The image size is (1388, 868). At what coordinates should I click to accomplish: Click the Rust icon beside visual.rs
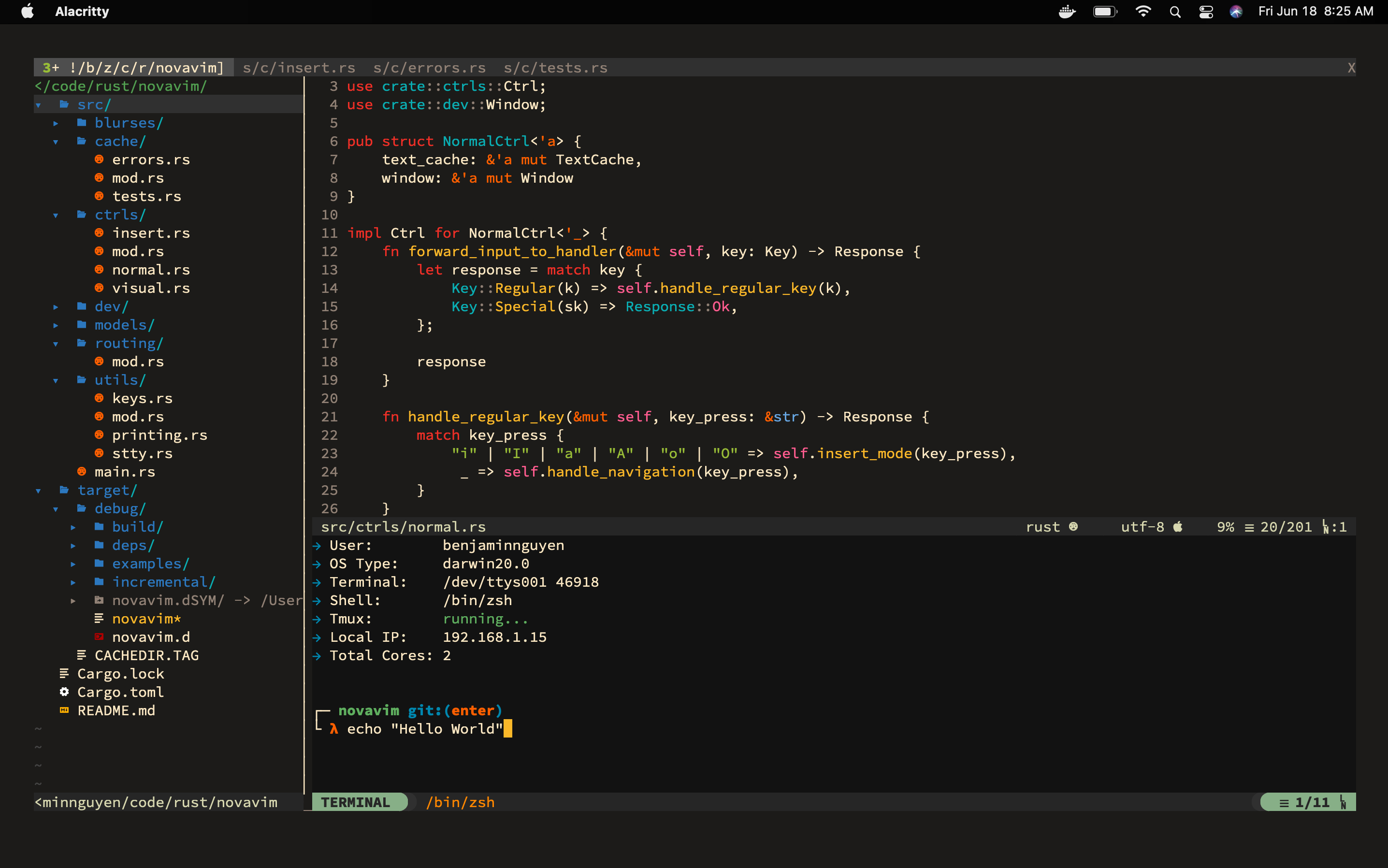click(x=99, y=288)
